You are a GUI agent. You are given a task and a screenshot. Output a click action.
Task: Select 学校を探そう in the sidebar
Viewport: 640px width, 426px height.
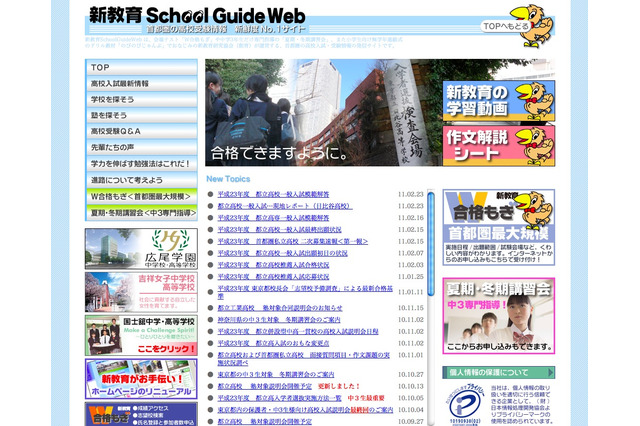(x=141, y=100)
